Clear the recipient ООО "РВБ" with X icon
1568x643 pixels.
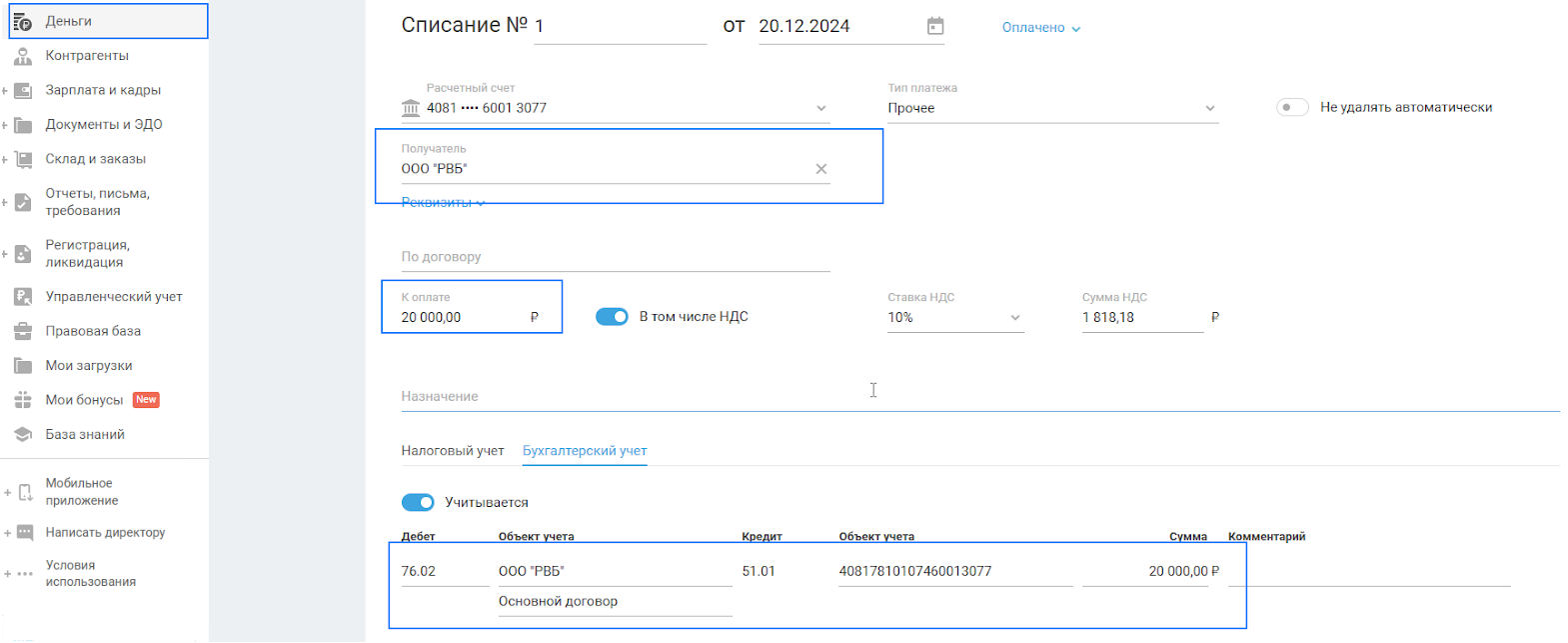(x=820, y=169)
